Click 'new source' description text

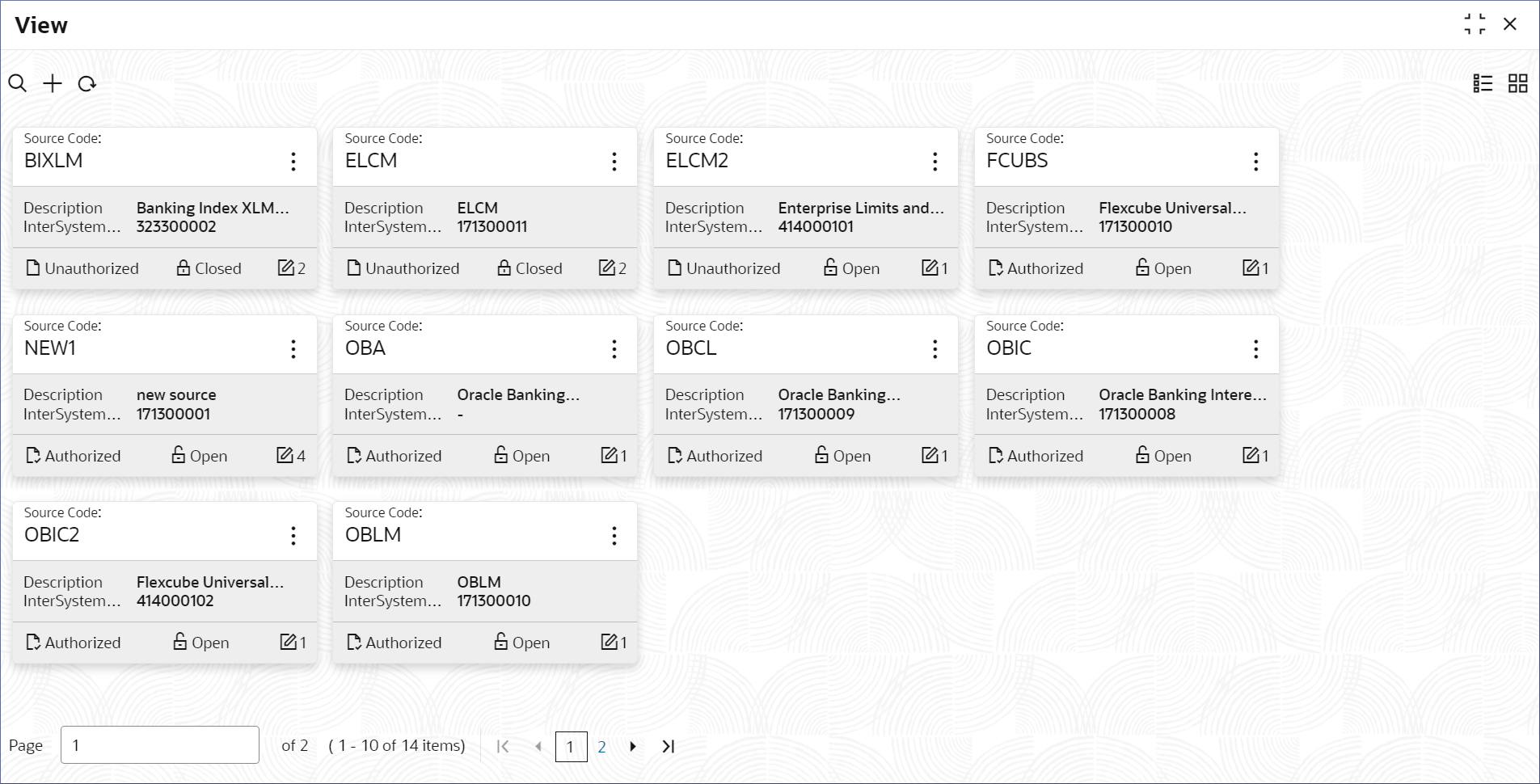click(x=176, y=394)
